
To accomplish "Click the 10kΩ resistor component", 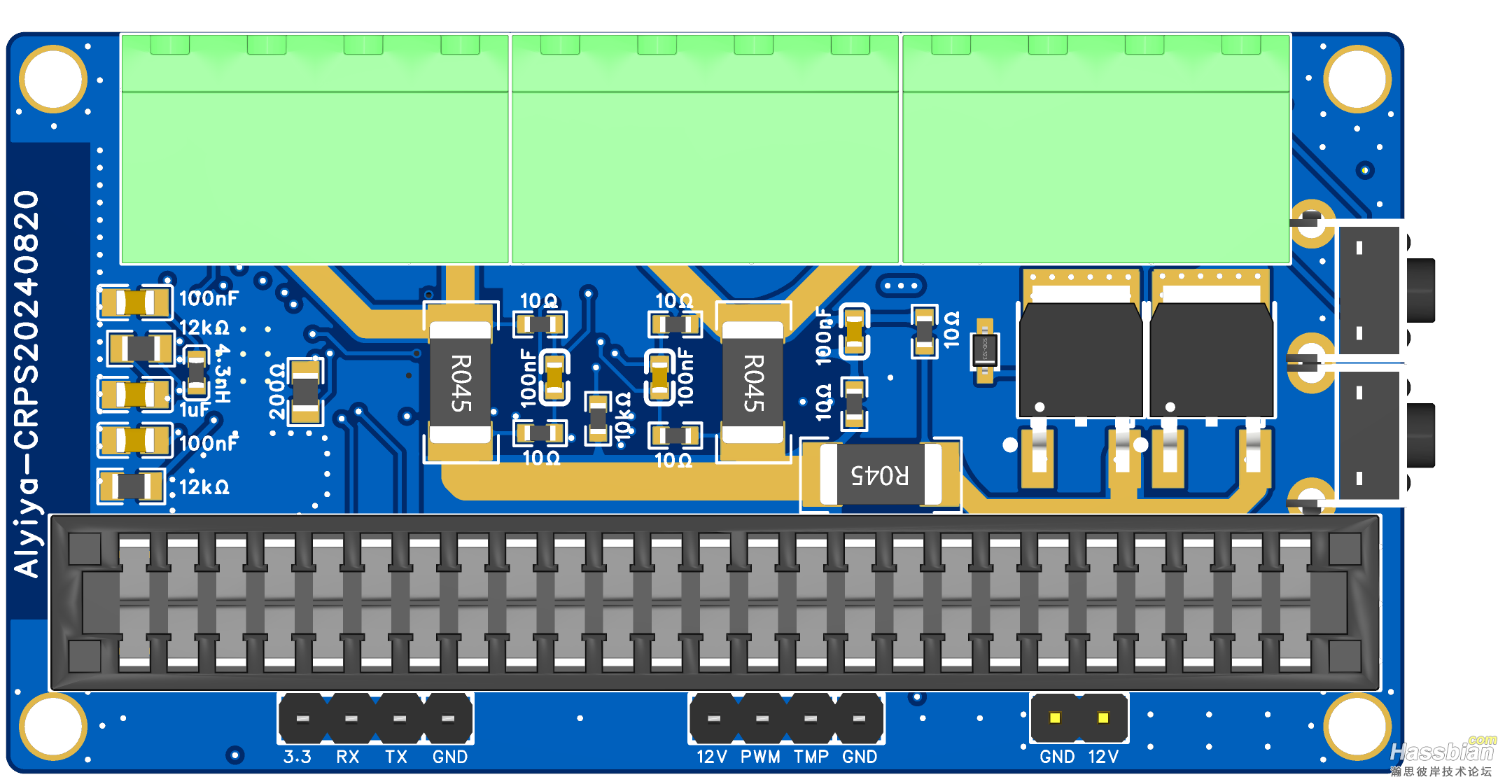I will [598, 418].
